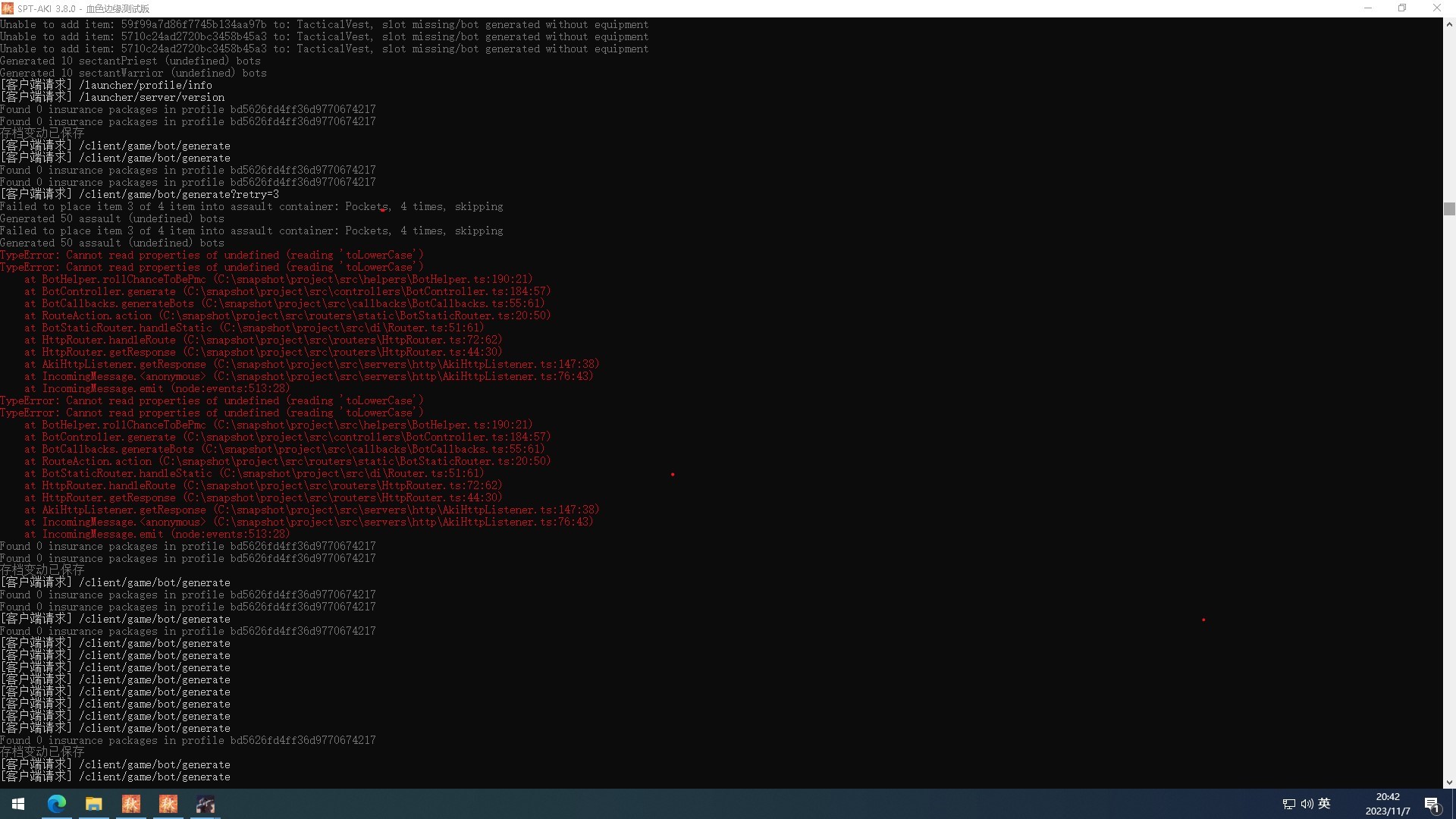The image size is (1456, 819).
Task: Open the Windows Start menu
Action: [18, 804]
